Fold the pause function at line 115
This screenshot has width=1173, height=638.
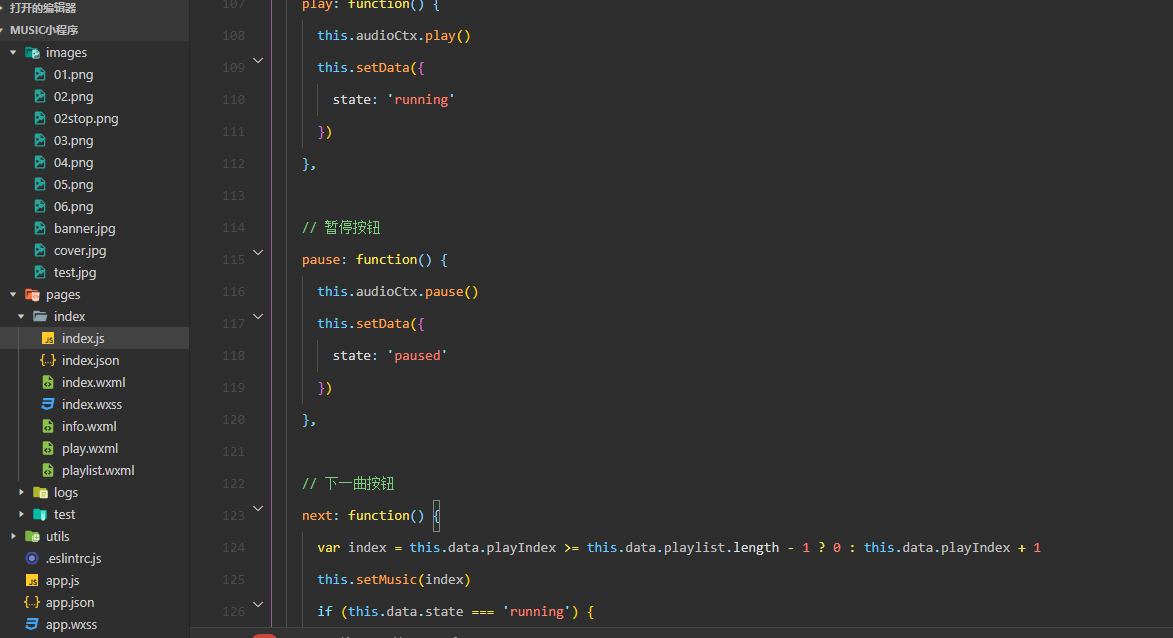click(x=258, y=253)
